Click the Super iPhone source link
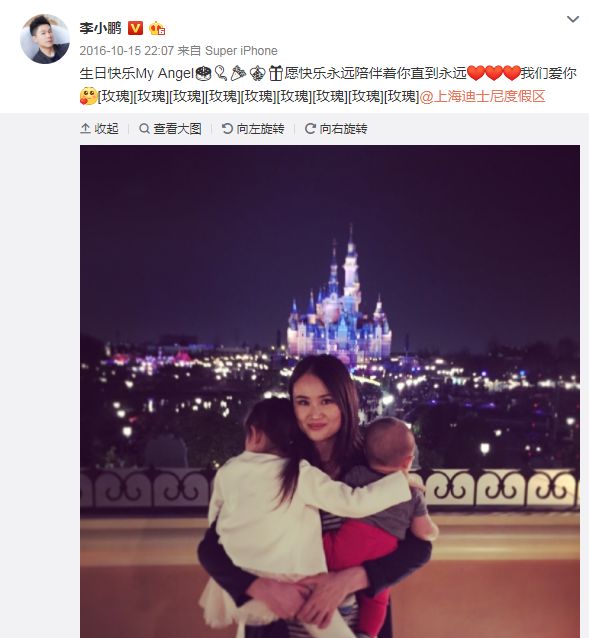The image size is (589, 638). pos(241,51)
